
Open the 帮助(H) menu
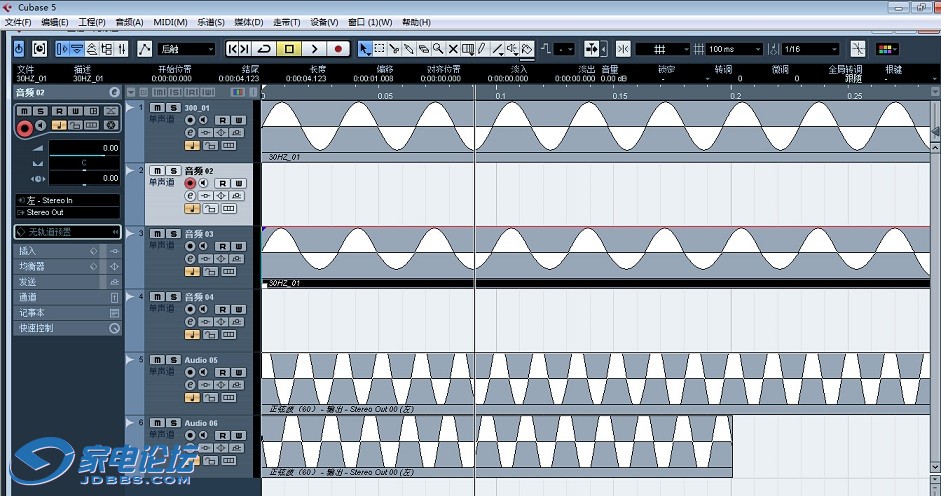416,22
